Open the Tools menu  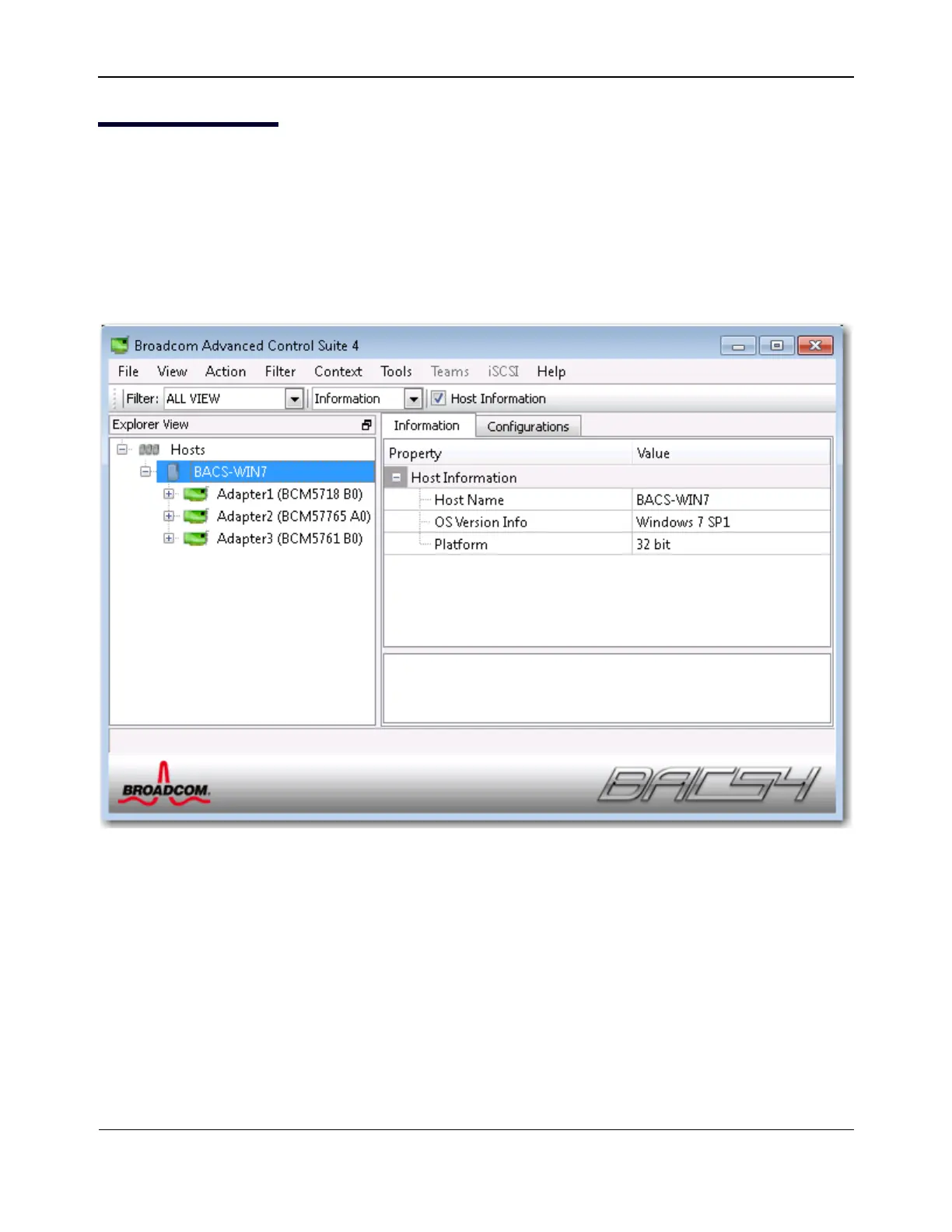[x=396, y=372]
